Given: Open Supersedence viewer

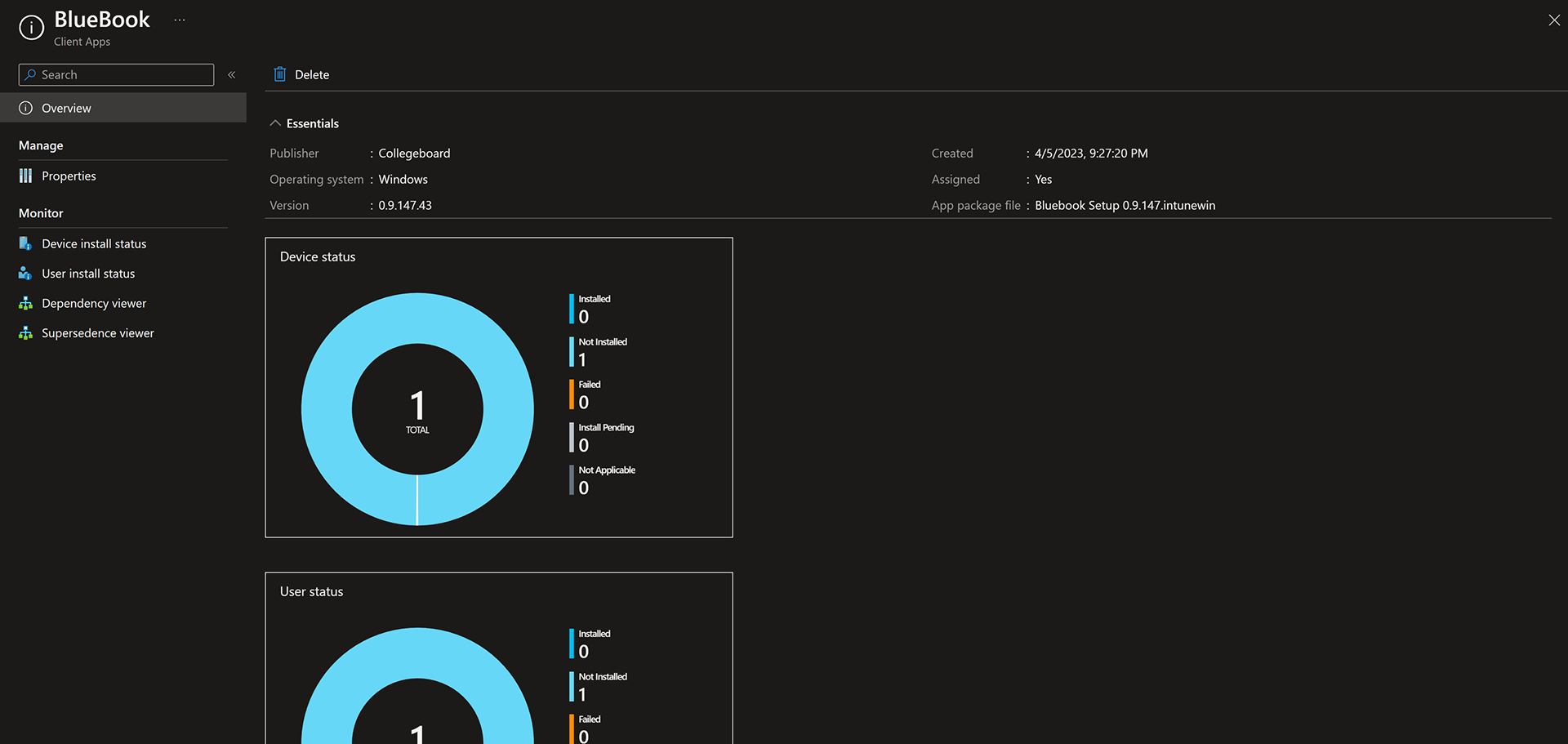Looking at the screenshot, I should [x=98, y=333].
